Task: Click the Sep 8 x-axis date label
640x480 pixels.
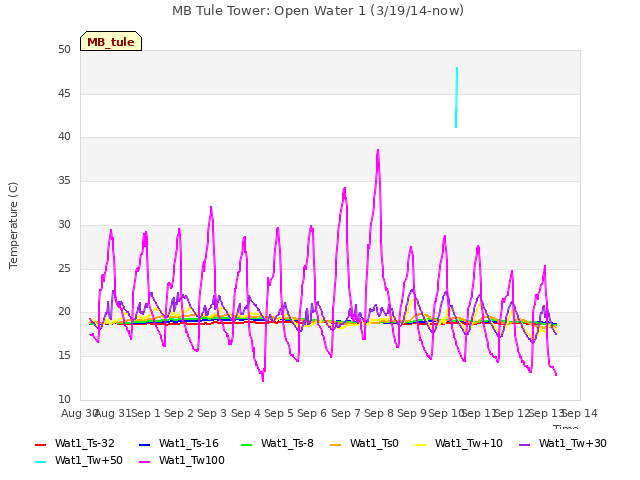Action: [379, 413]
